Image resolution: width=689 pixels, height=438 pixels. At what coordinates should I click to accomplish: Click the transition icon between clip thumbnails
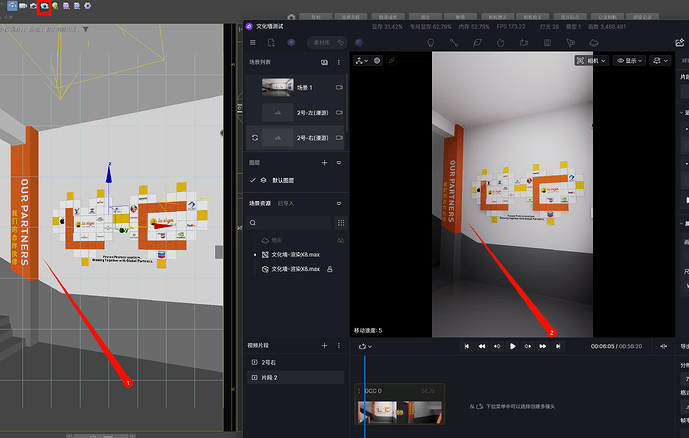400,412
